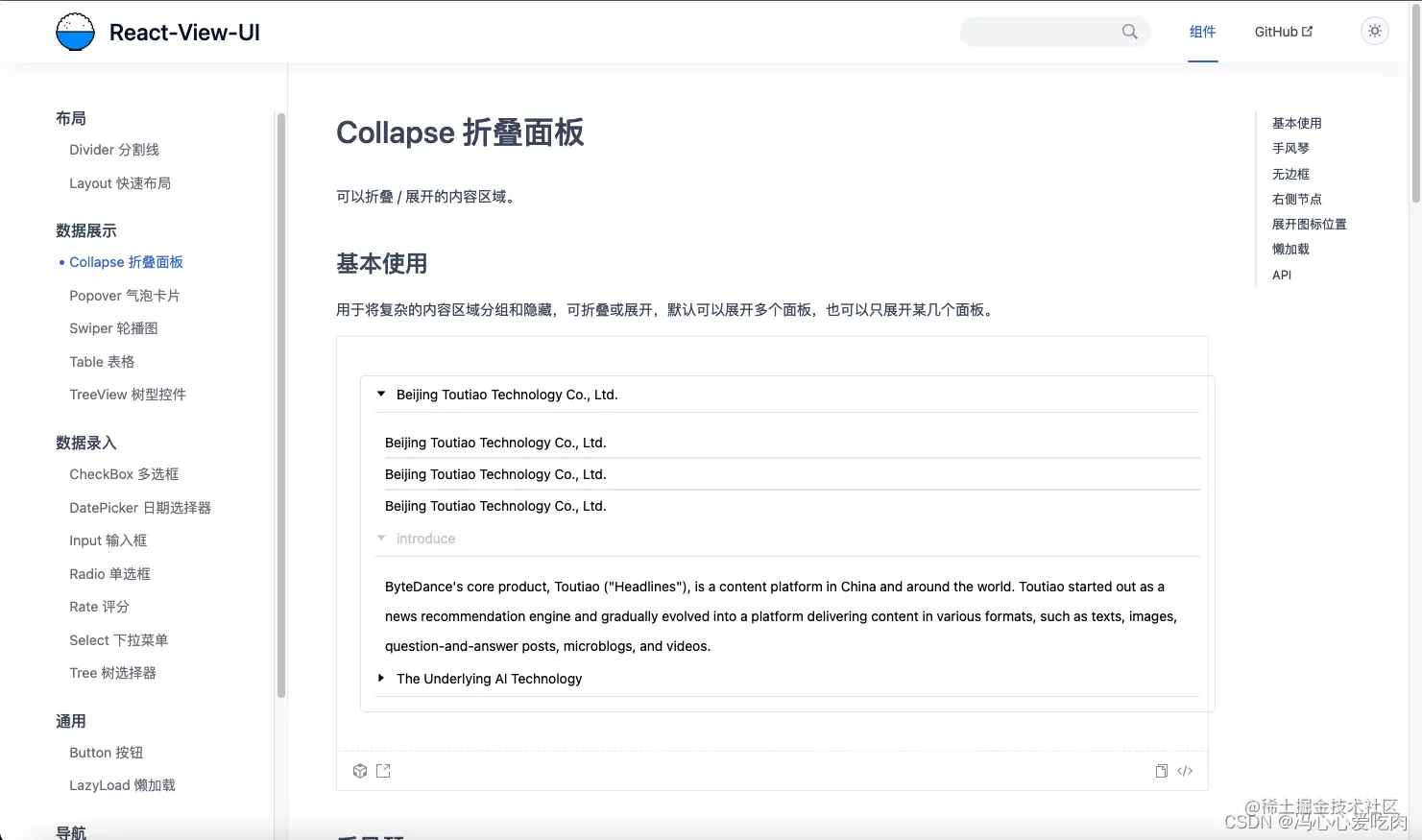Open Input 输入框 page

click(108, 540)
